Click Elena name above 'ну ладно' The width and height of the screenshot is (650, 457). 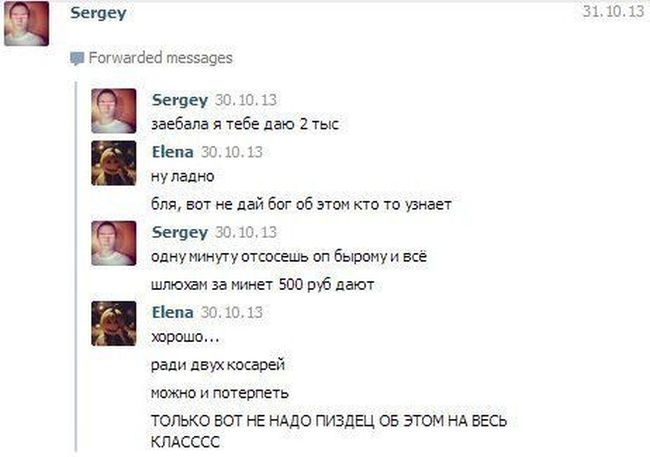(x=172, y=152)
